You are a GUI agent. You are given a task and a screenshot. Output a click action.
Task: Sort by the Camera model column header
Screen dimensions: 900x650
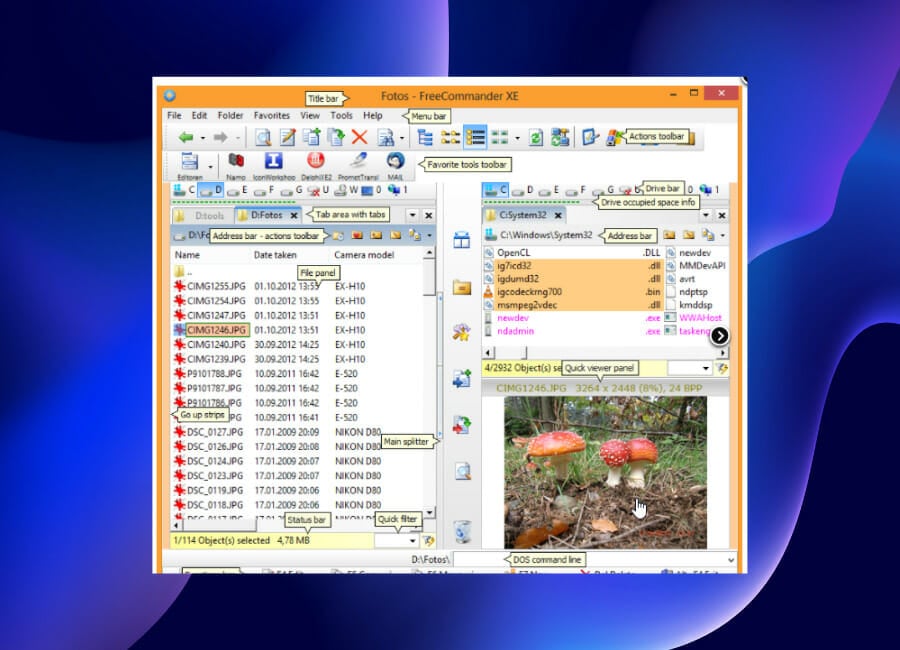coord(364,254)
